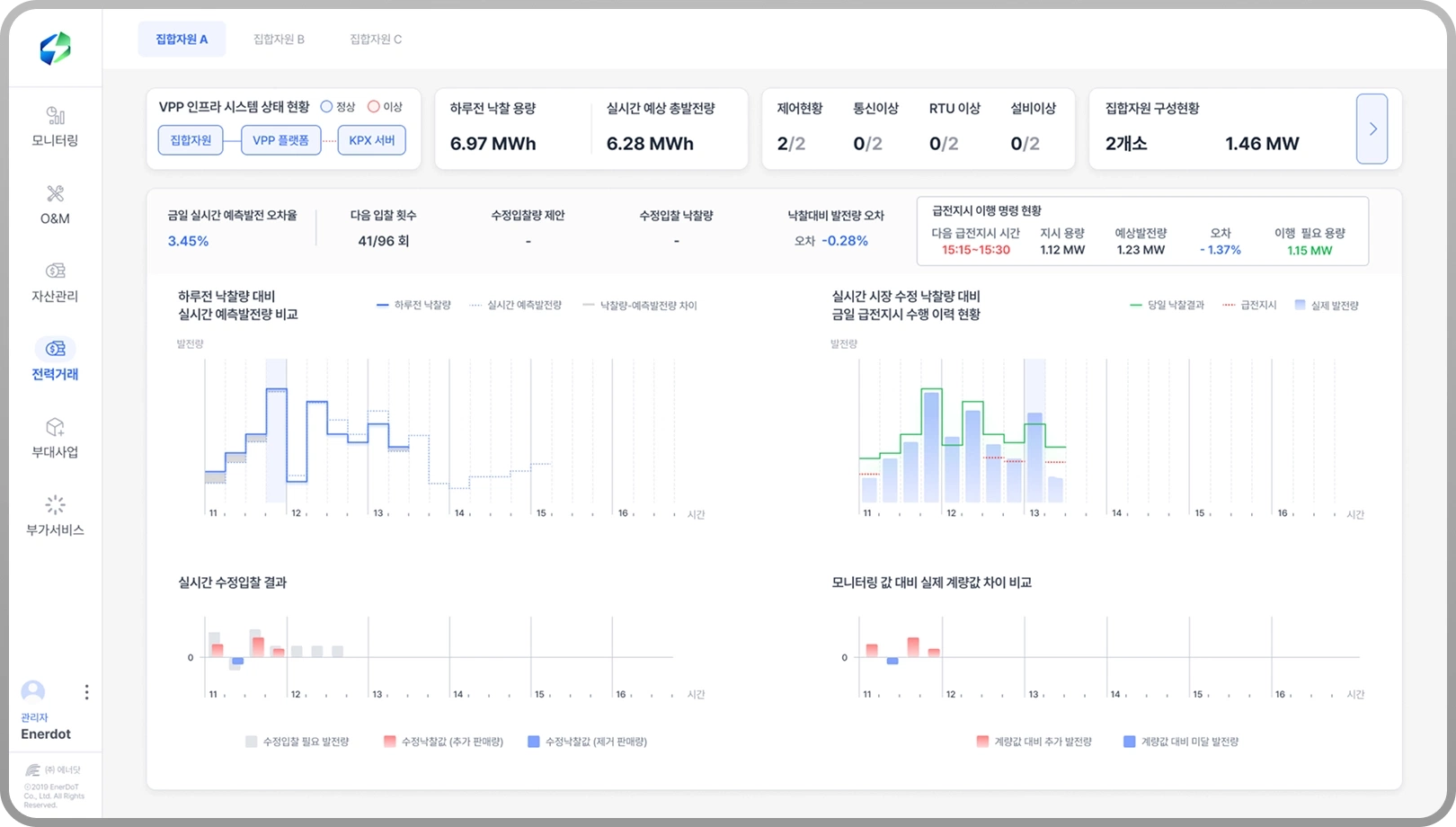Open the three-dot menu beside avatar

(x=86, y=692)
